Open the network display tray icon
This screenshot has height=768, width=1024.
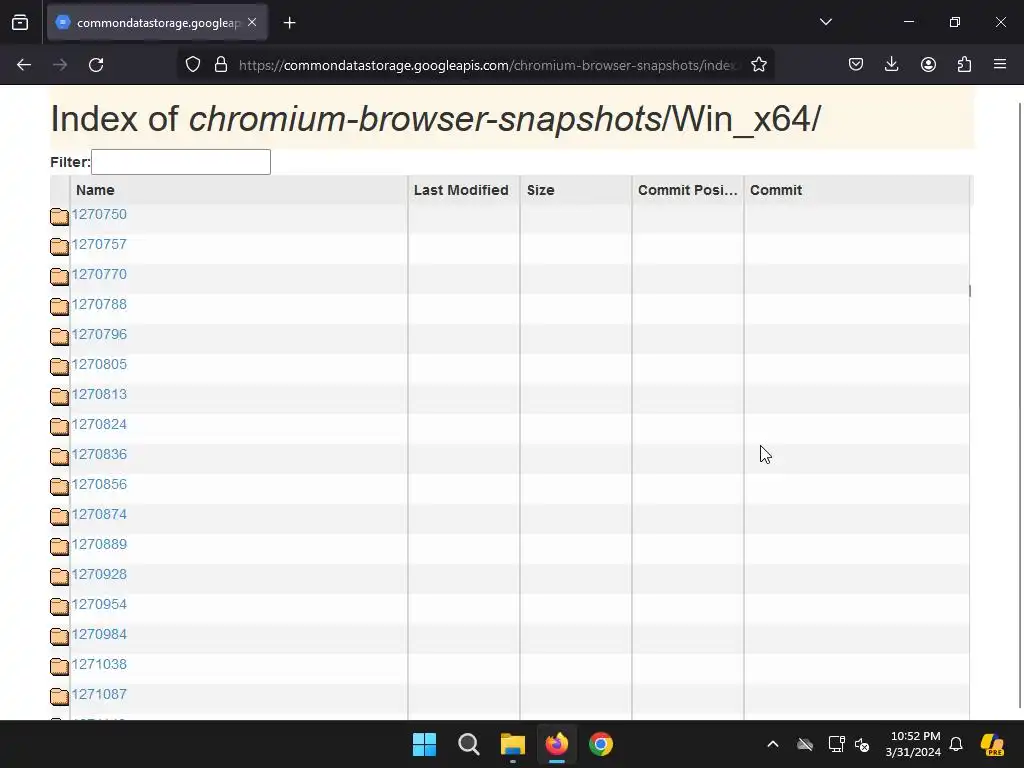836,744
